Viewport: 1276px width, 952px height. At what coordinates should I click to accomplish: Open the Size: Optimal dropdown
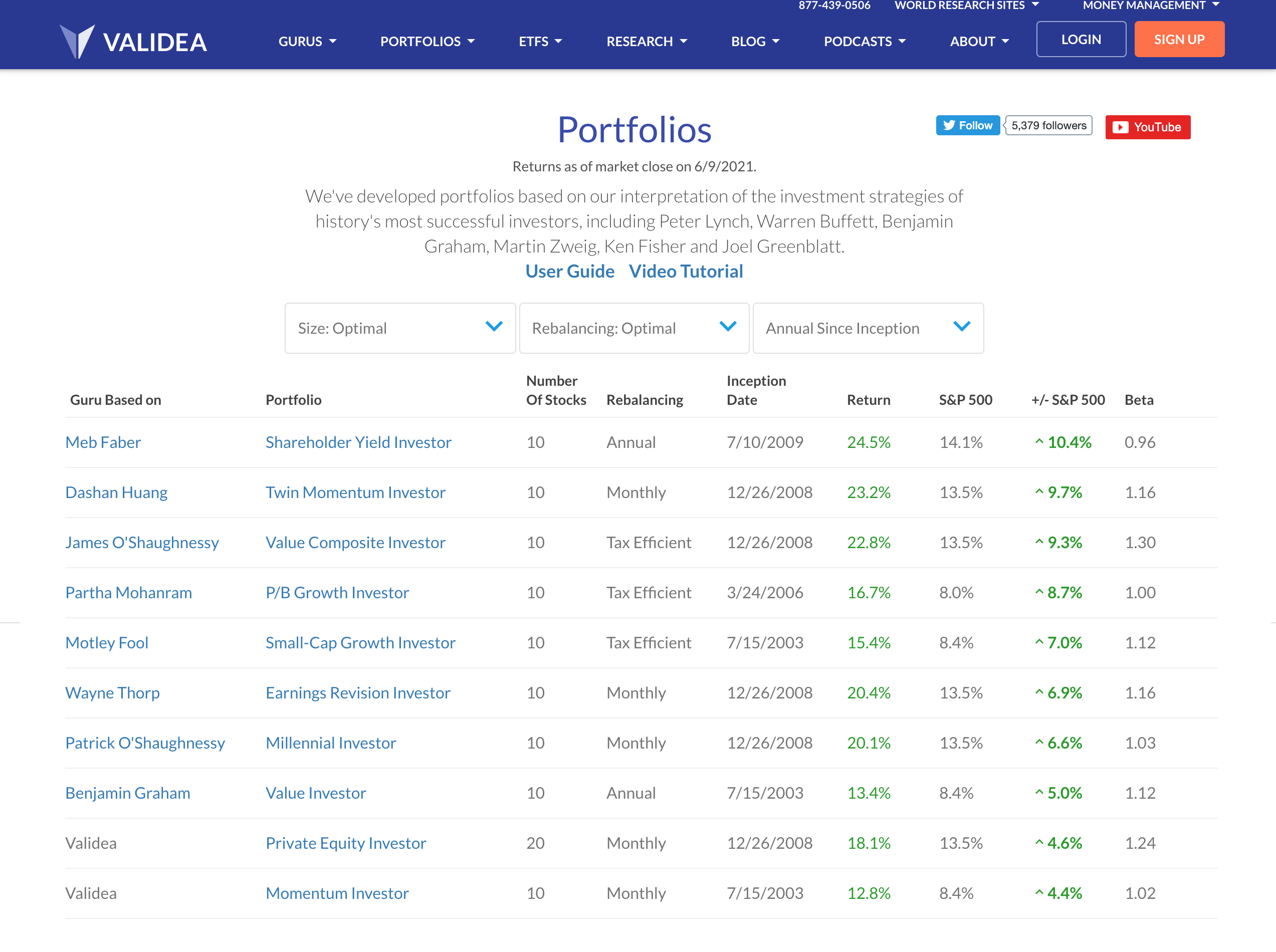coord(400,329)
